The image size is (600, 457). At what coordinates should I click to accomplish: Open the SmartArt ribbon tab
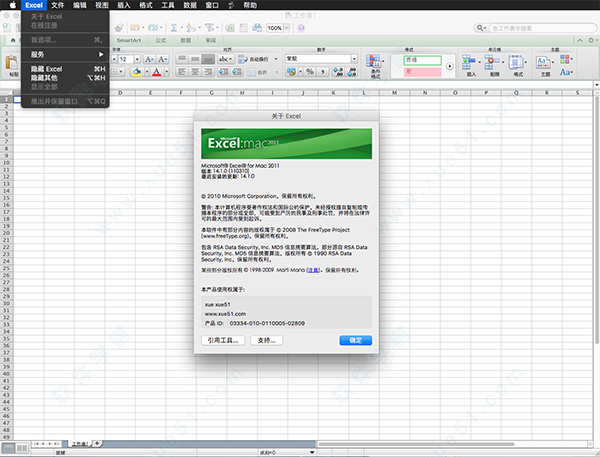click(x=129, y=40)
